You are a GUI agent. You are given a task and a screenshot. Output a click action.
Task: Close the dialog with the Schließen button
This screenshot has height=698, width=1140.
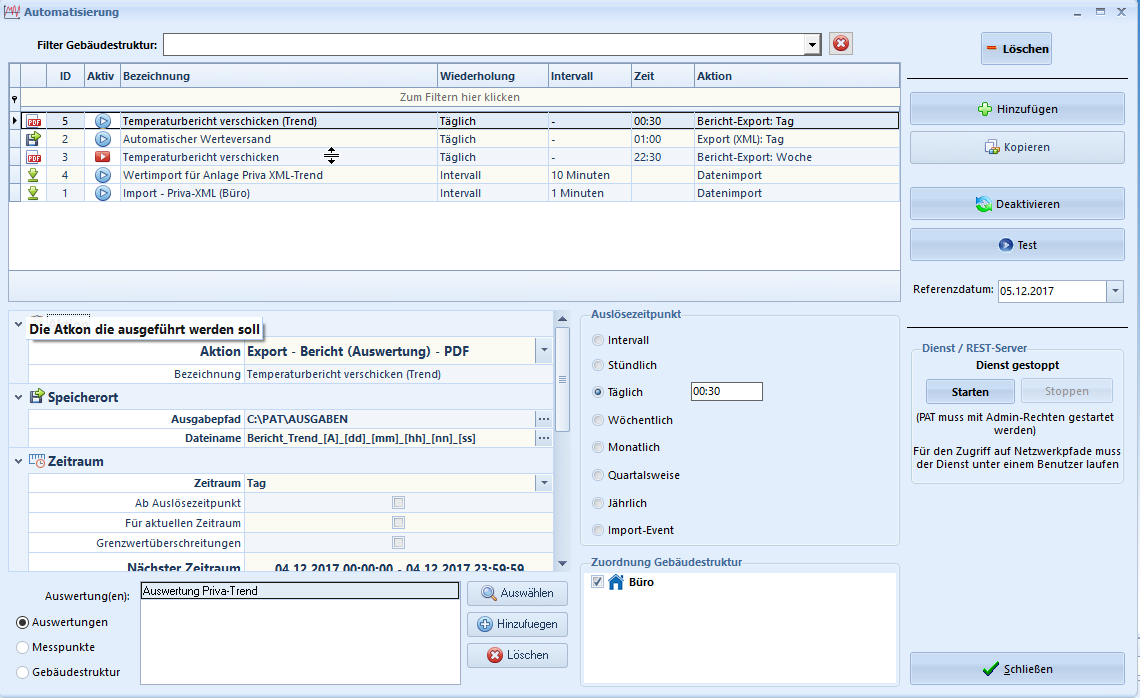pos(1017,669)
